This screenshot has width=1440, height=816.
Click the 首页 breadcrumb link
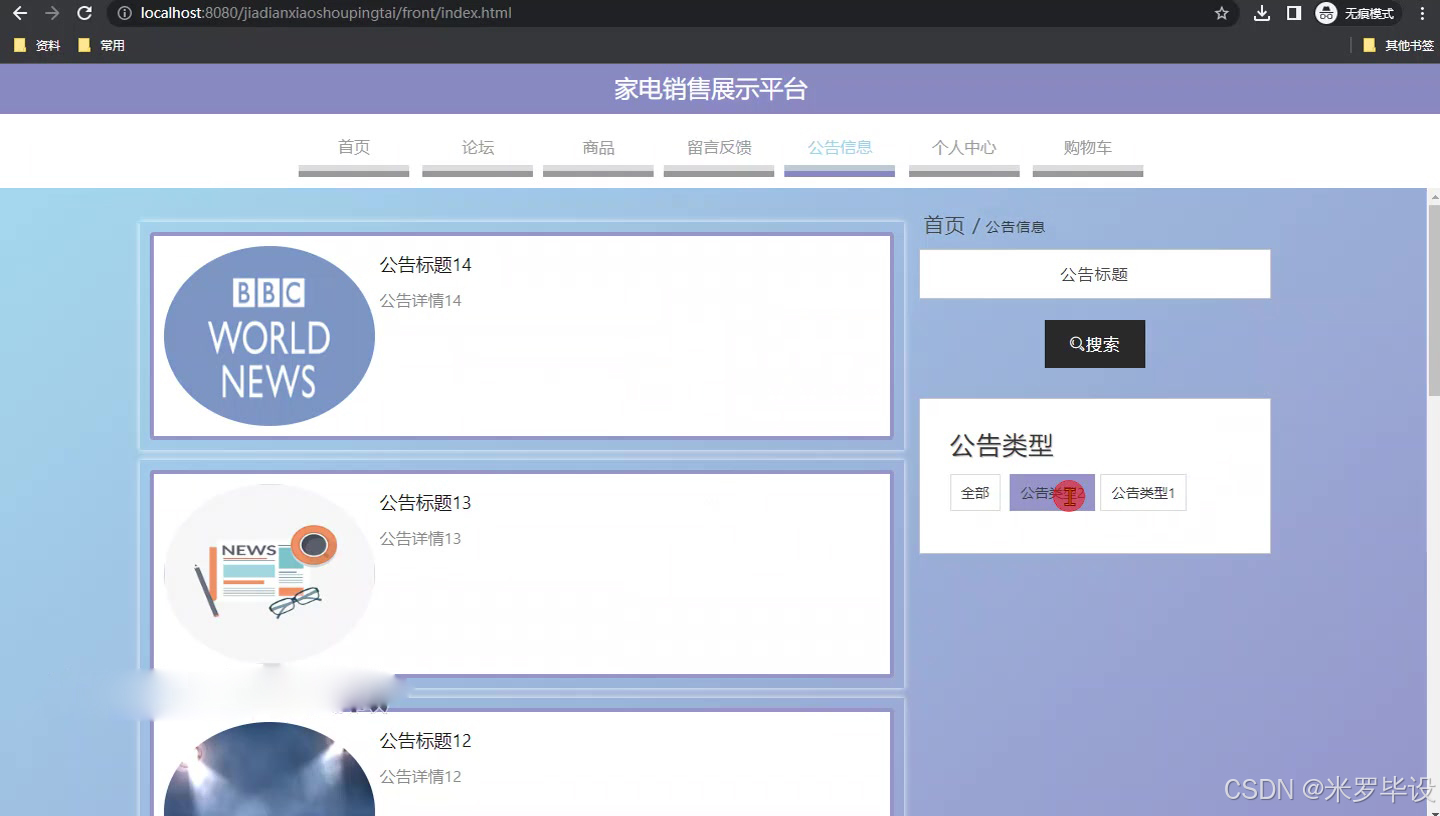click(x=942, y=225)
